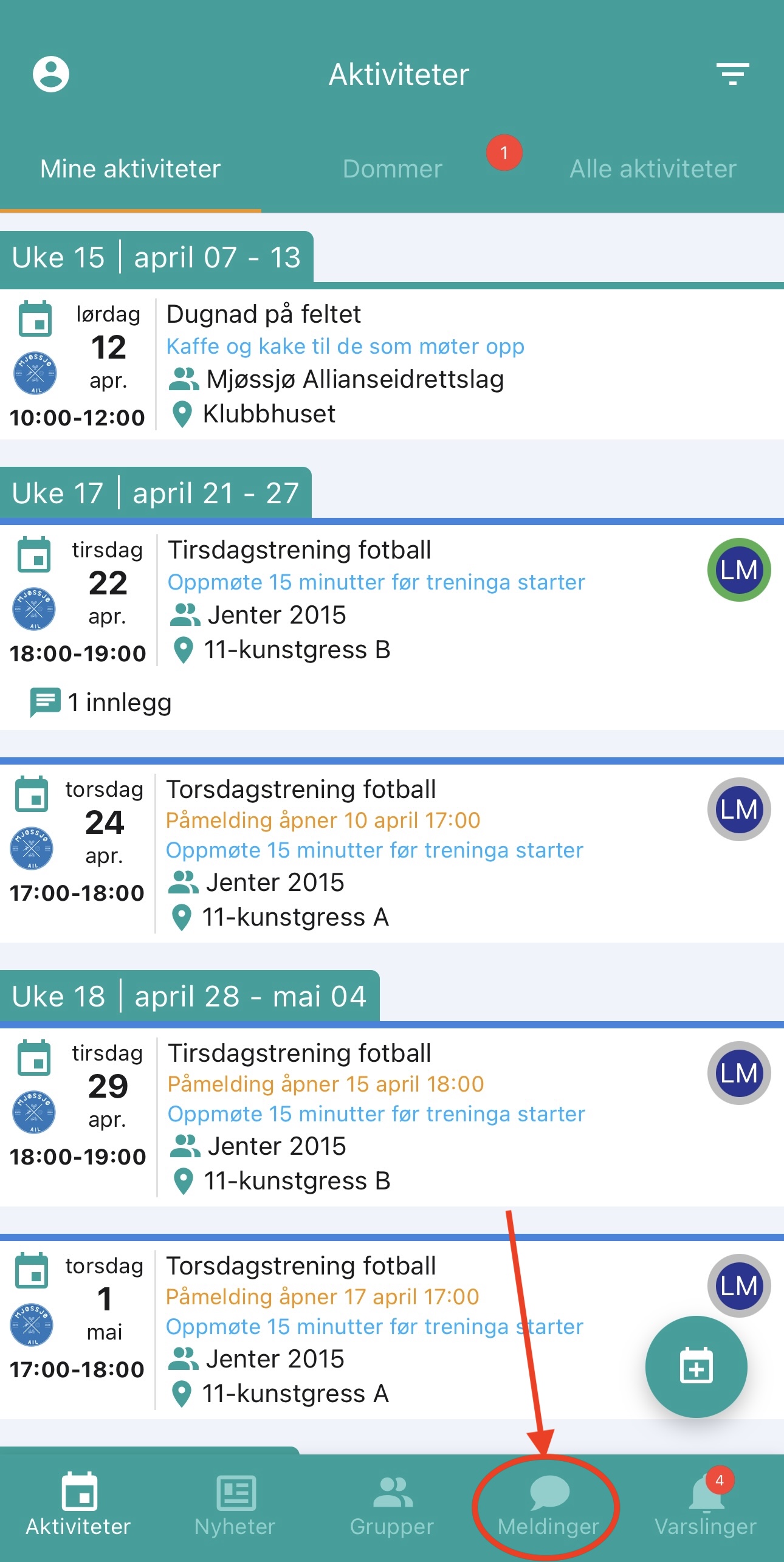
Task: Open the Meldinger chat icon
Action: (x=549, y=1493)
